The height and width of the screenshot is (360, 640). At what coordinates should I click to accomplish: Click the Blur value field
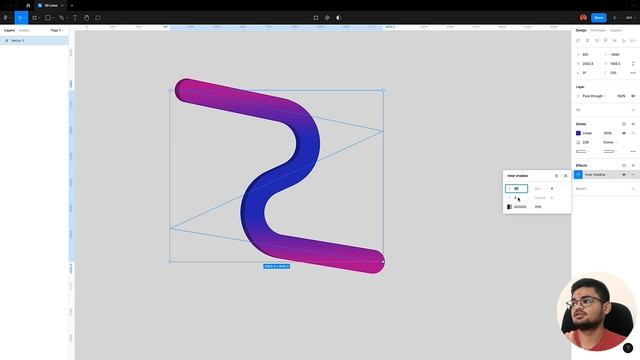click(x=552, y=189)
